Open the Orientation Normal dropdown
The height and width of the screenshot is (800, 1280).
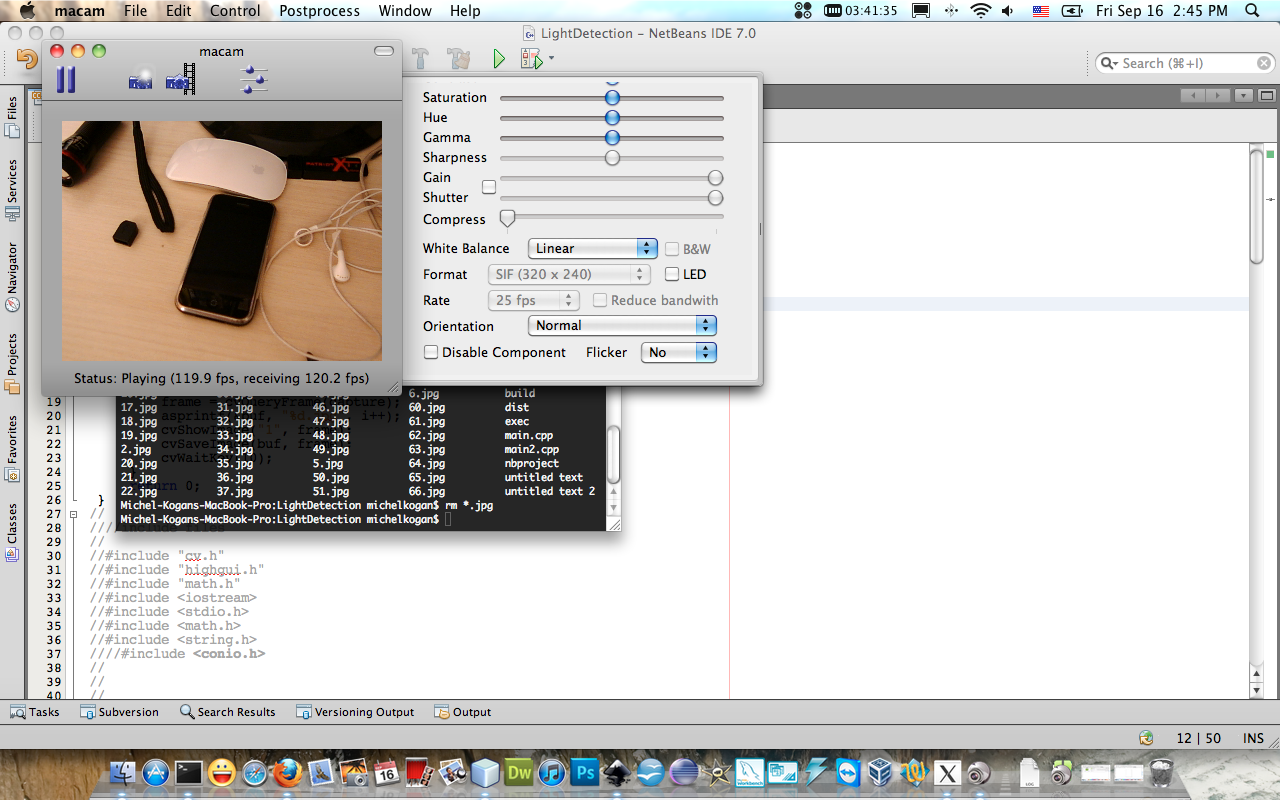(x=622, y=325)
